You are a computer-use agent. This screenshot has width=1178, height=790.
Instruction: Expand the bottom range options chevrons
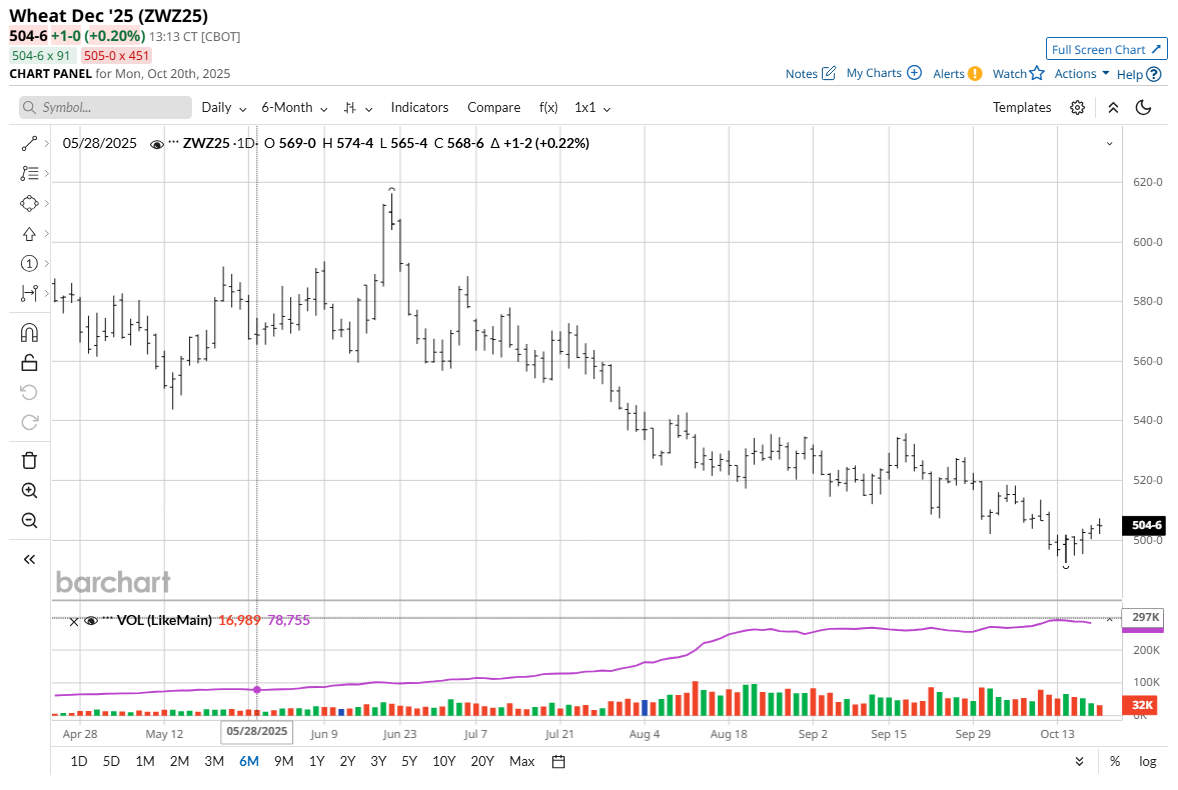tap(1080, 761)
